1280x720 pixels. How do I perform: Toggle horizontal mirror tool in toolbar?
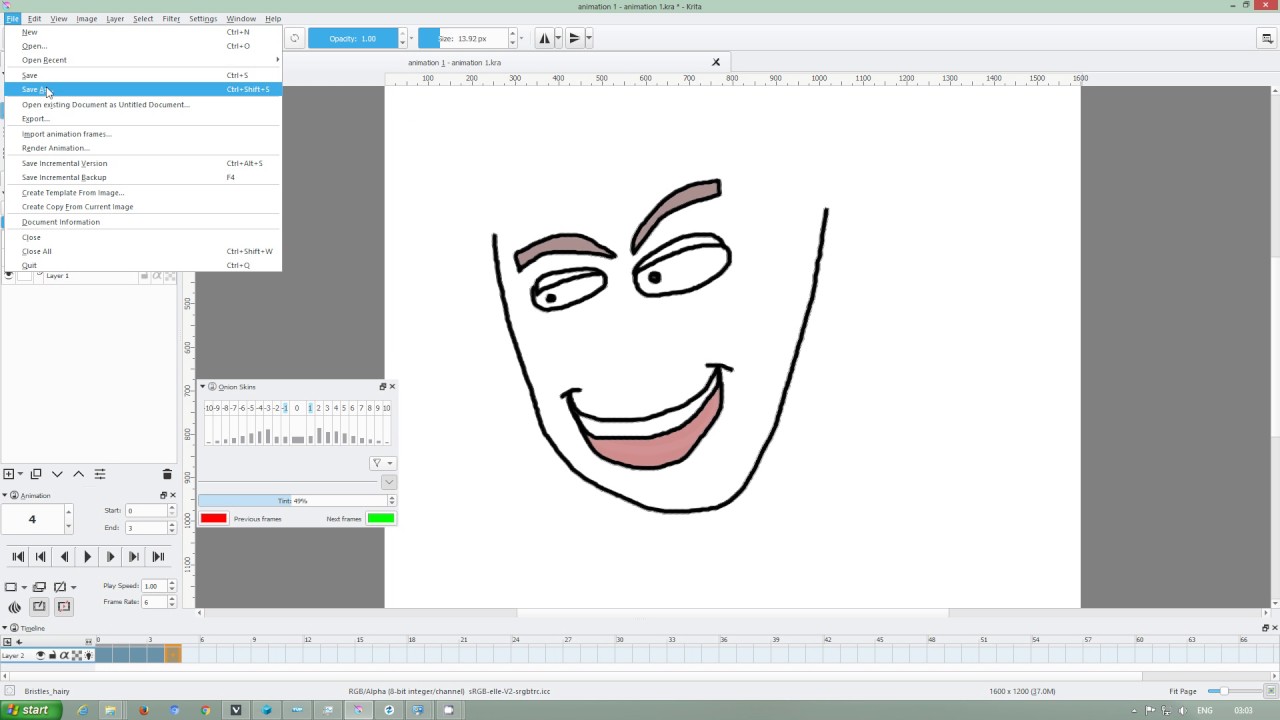545,38
